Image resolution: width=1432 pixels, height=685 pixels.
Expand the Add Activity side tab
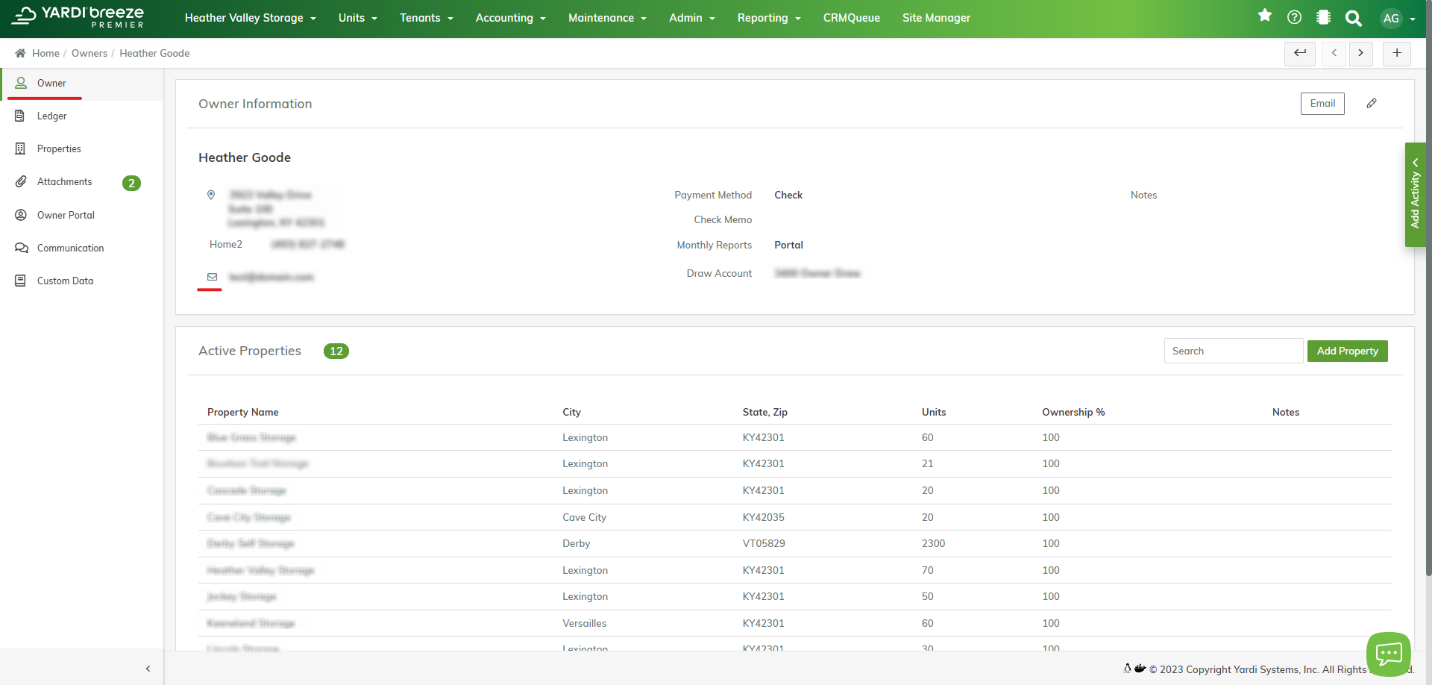click(1415, 194)
